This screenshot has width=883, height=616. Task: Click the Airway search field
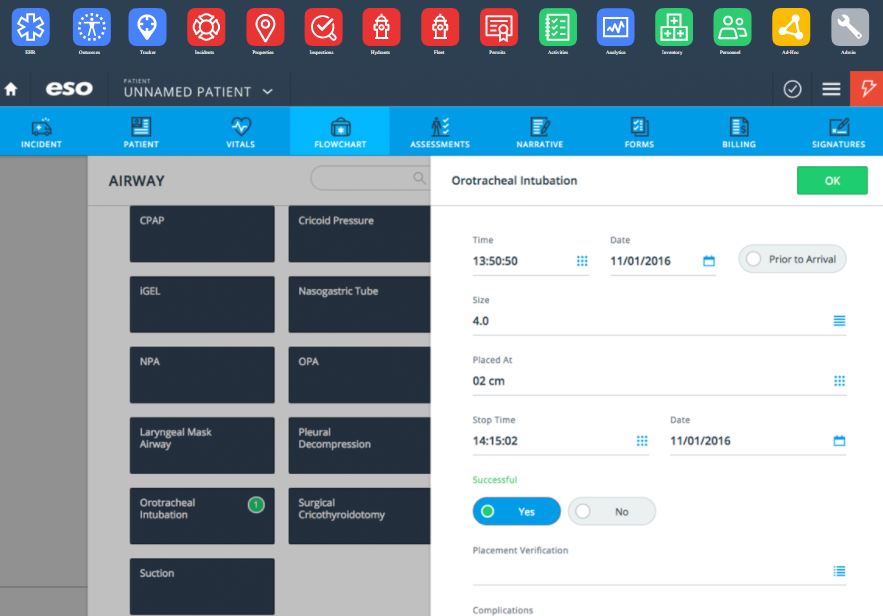click(369, 178)
